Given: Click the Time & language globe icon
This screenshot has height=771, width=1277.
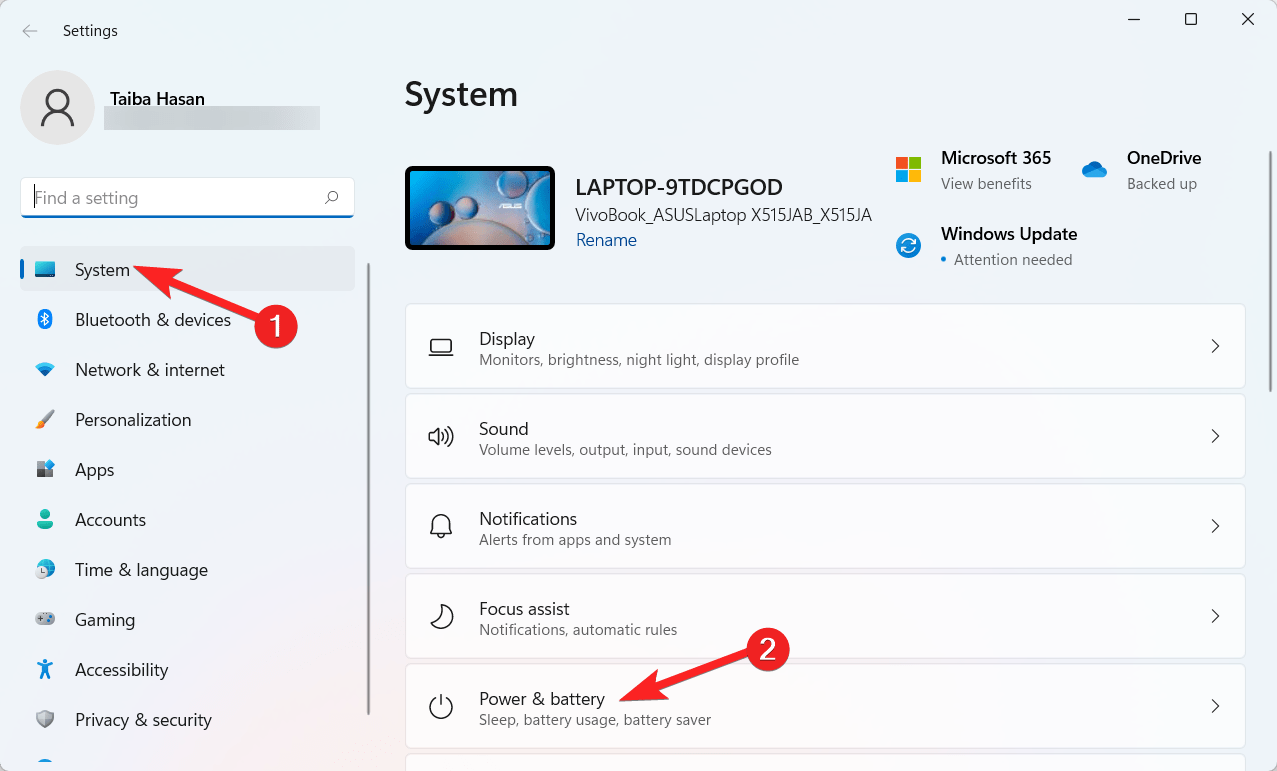Looking at the screenshot, I should coord(45,569).
